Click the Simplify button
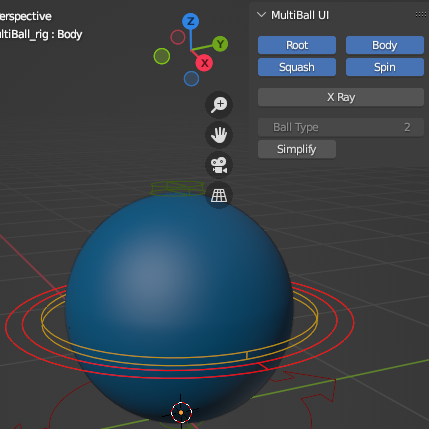This screenshot has width=429, height=429. pos(297,149)
